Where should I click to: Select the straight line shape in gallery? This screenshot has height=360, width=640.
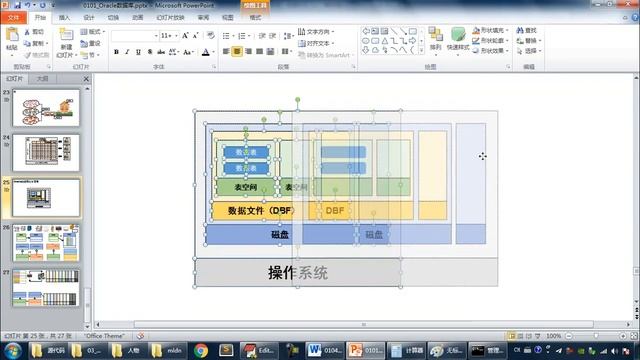[x=394, y=31]
